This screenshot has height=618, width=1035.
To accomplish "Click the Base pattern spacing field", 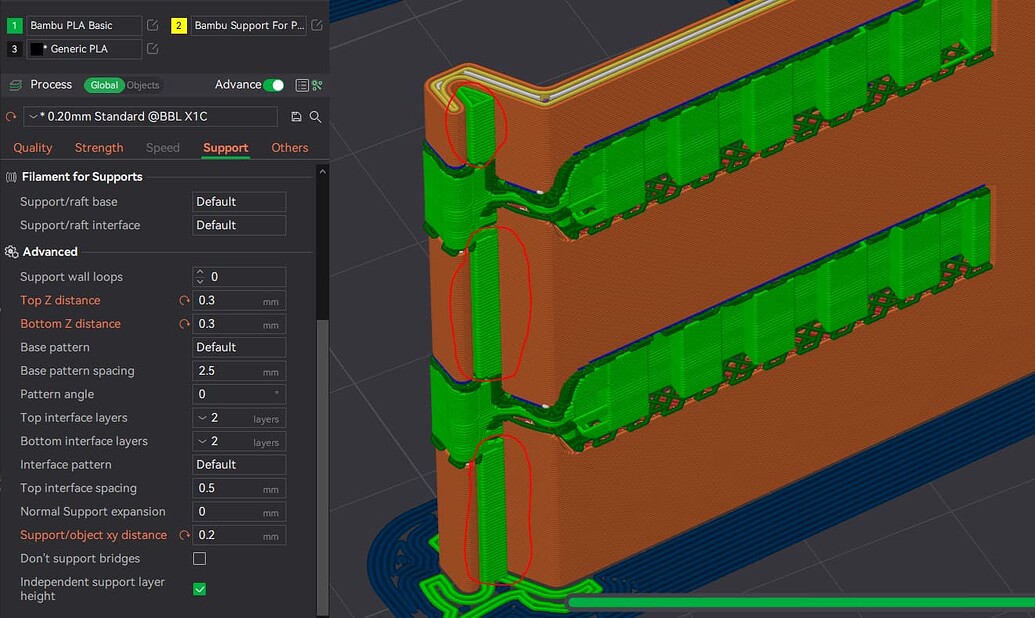I will (x=239, y=371).
